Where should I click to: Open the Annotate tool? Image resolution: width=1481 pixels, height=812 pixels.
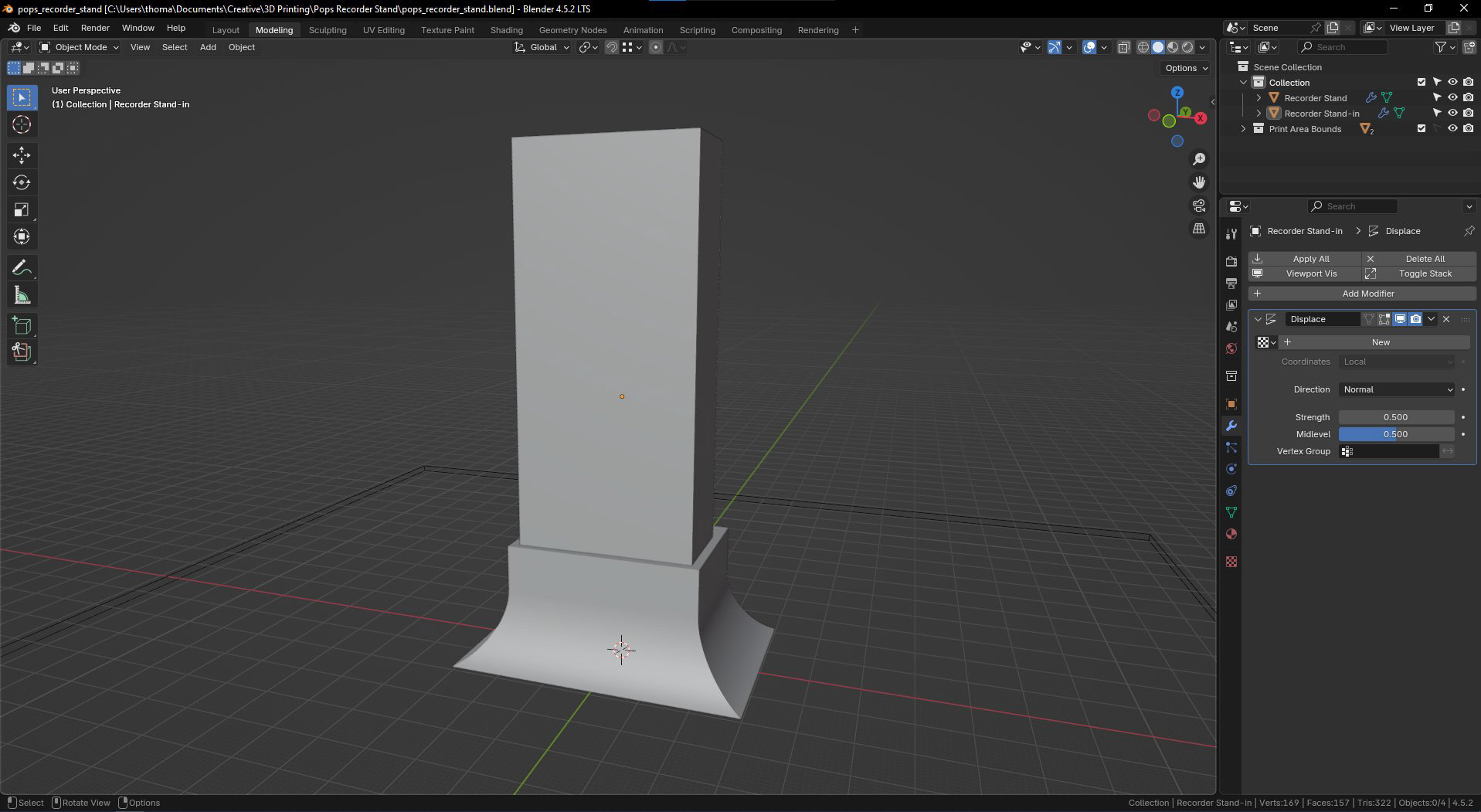(22, 267)
